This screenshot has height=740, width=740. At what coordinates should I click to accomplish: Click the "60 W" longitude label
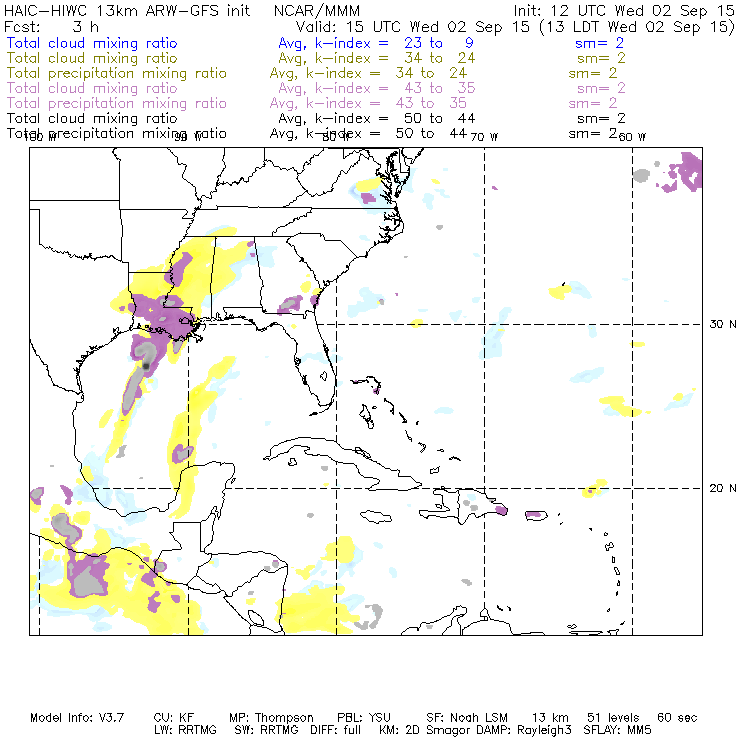click(x=632, y=137)
